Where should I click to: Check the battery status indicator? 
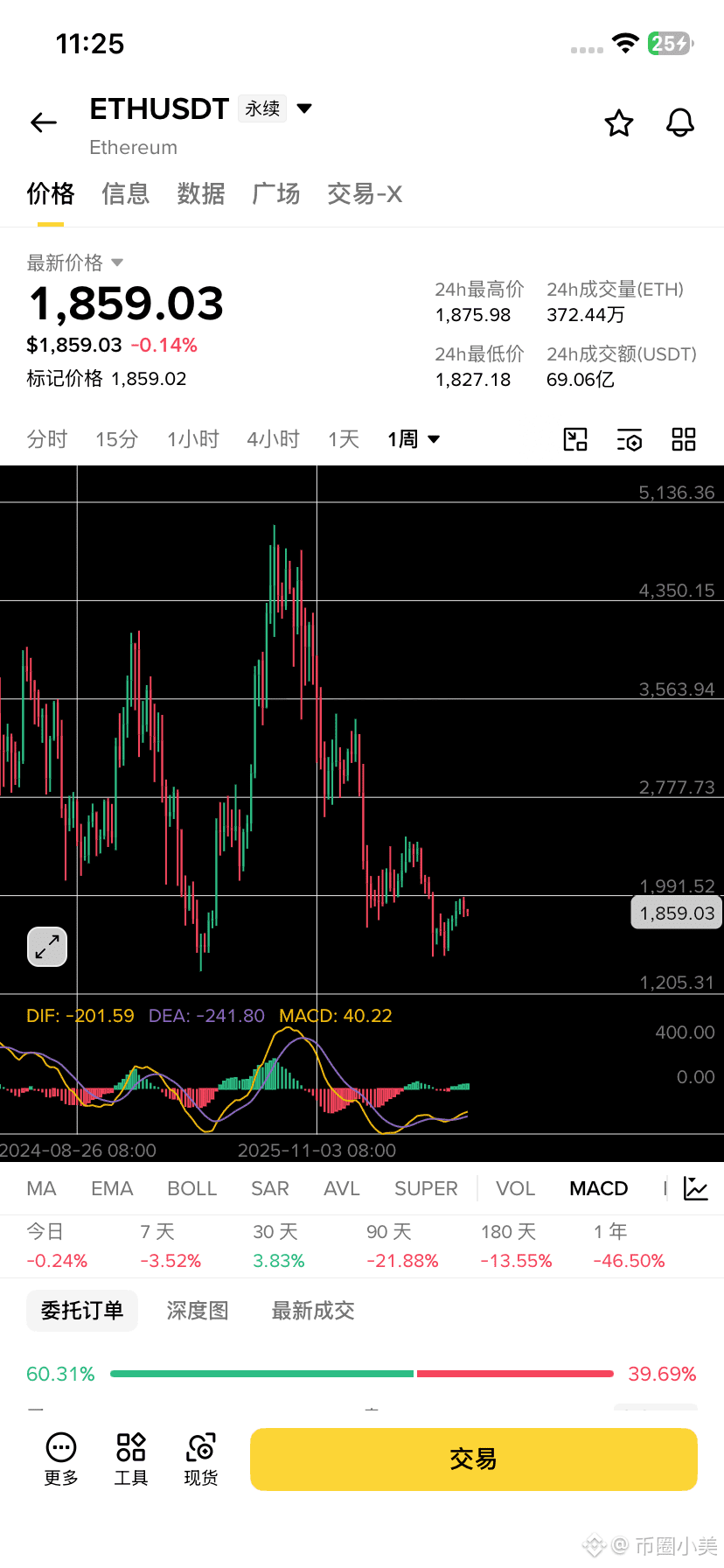pos(671,44)
